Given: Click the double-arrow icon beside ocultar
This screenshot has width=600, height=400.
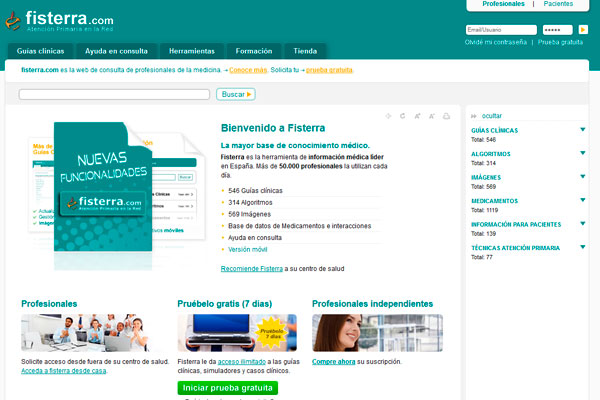Looking at the screenshot, I should tap(474, 116).
